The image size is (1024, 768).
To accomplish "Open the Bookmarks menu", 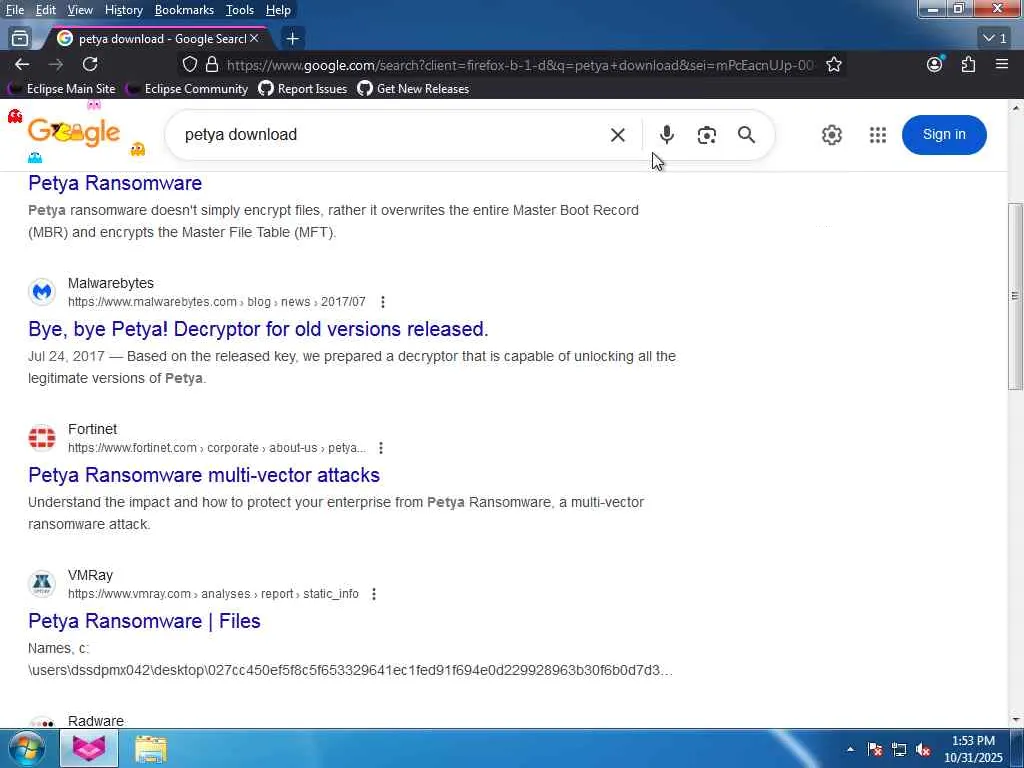I will 184,10.
